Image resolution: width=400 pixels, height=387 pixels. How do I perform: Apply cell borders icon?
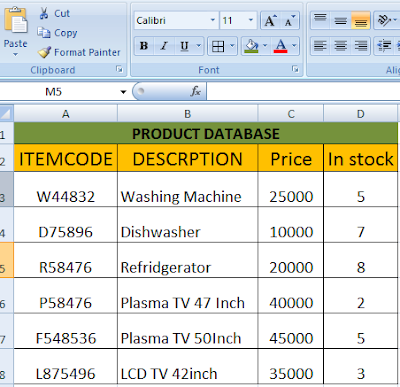218,46
